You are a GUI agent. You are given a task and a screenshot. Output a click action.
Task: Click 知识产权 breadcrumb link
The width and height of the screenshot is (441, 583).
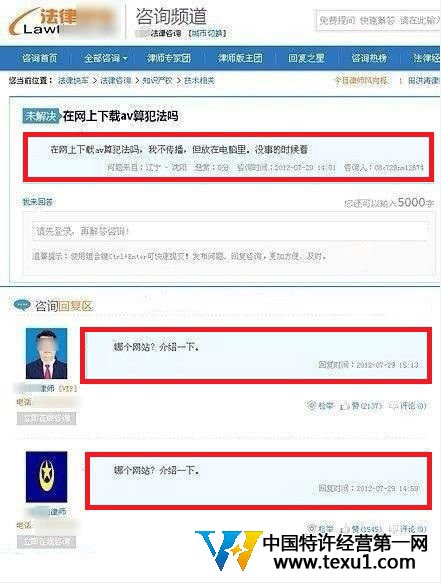coord(157,80)
